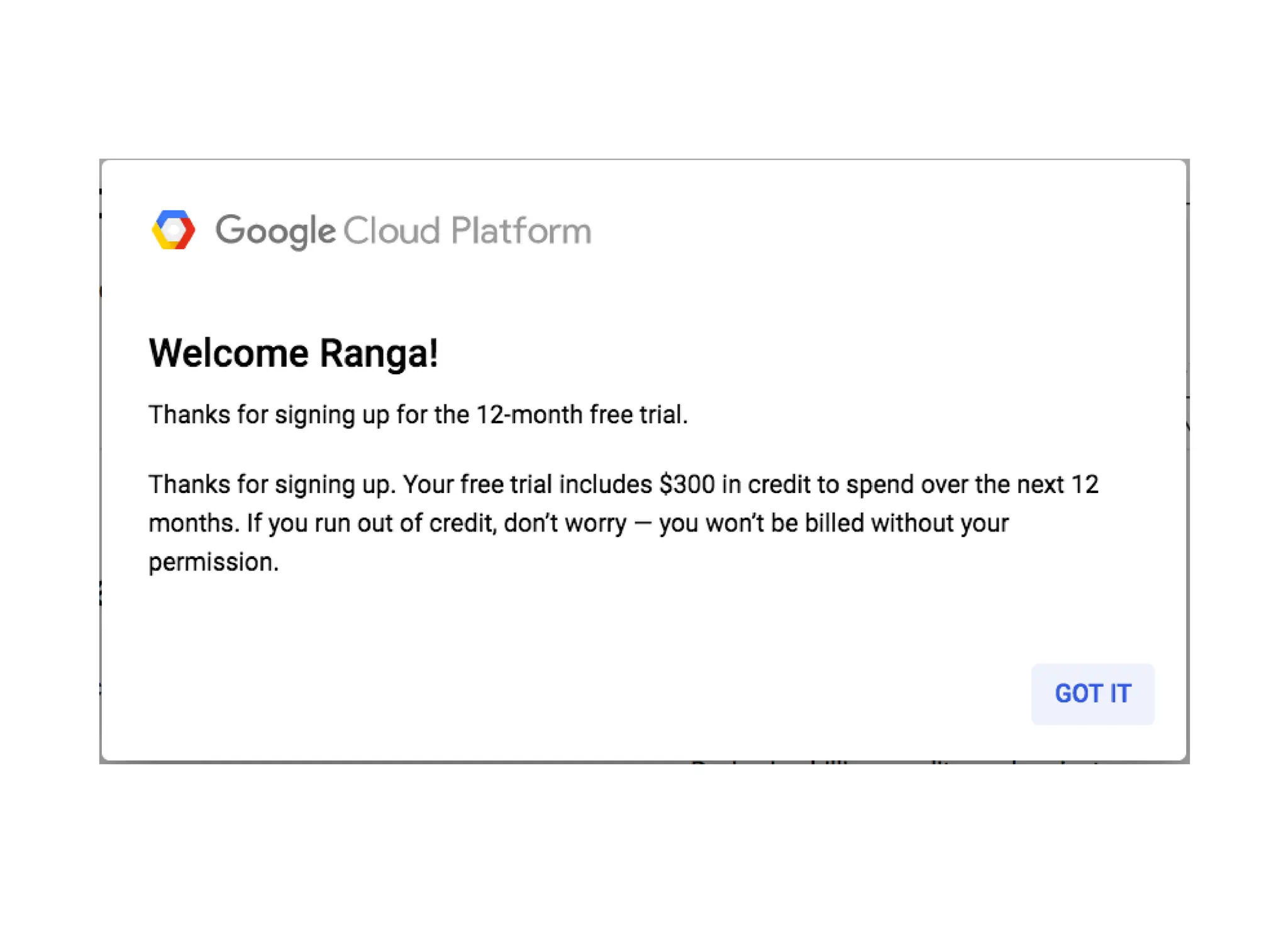Click the Google Cloud Platform hexagon logo

pyautogui.click(x=174, y=230)
